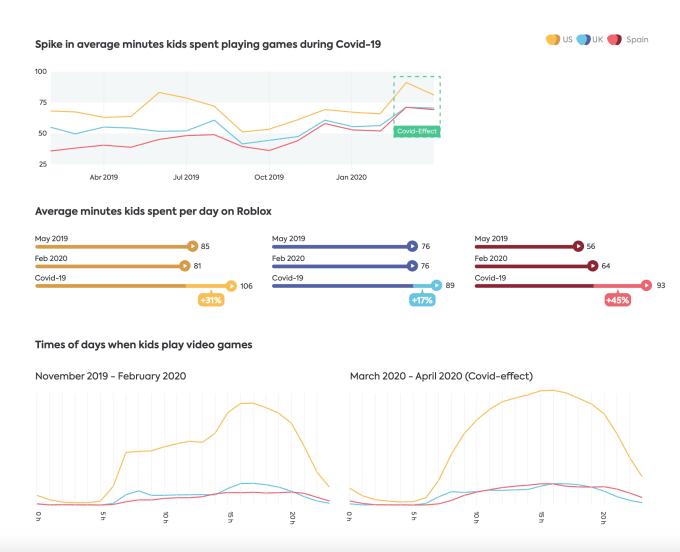Click the Spain legend color swatch
Image resolution: width=680 pixels, height=552 pixels.
pyautogui.click(x=615, y=39)
